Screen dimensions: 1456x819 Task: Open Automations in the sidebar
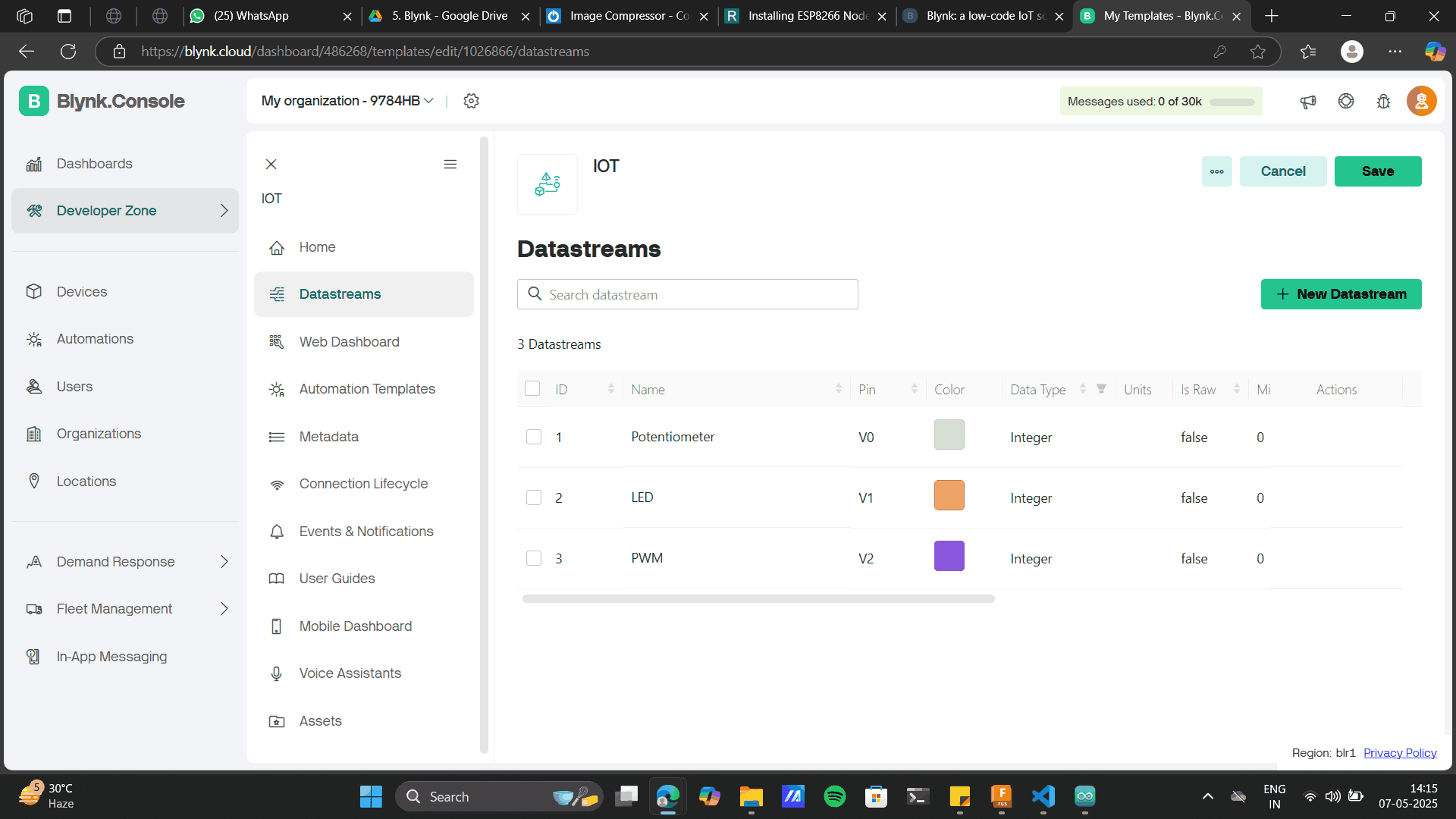125,339
